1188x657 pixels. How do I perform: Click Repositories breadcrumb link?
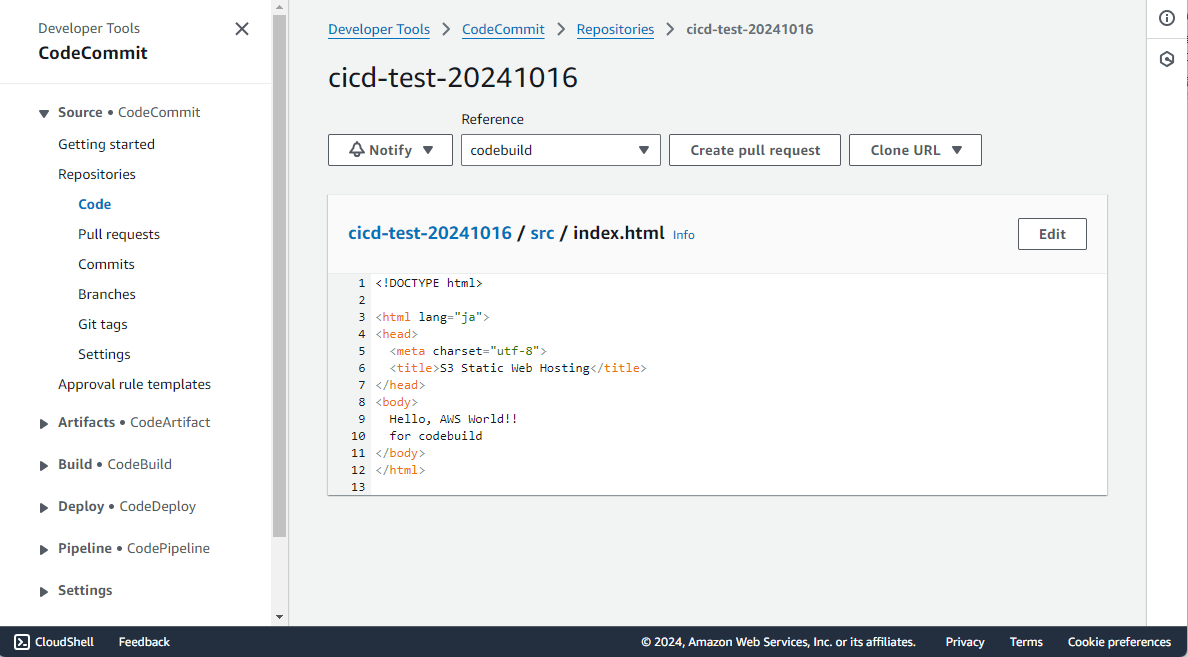pyautogui.click(x=615, y=30)
